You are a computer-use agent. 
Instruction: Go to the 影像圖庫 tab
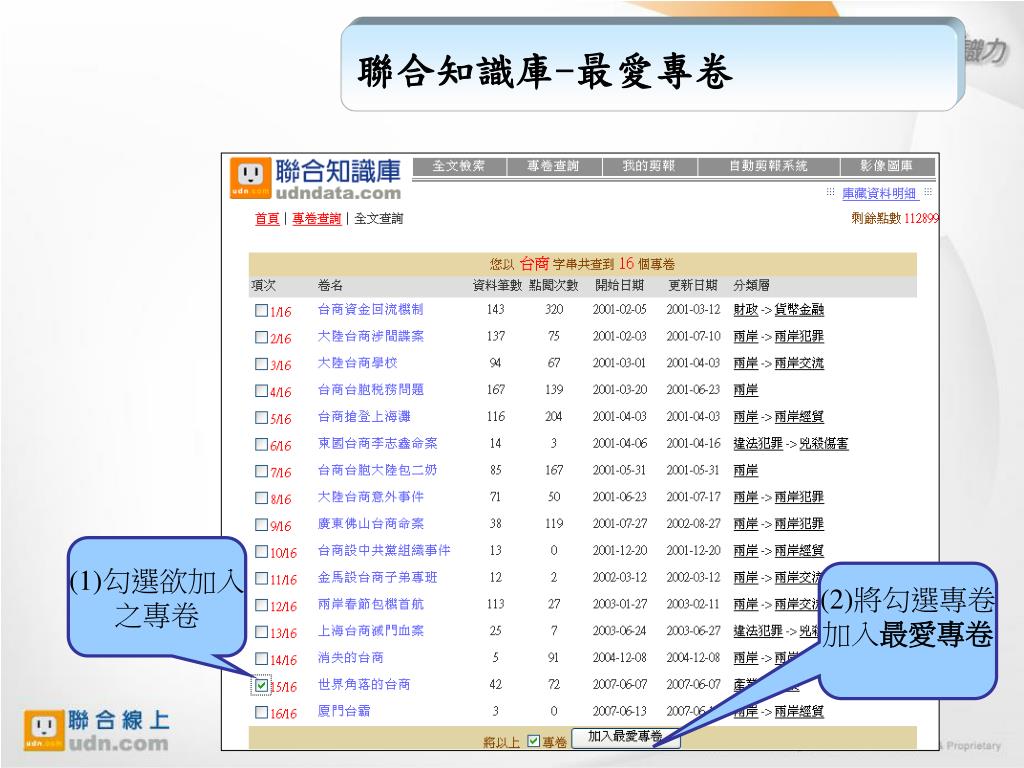pos(887,166)
